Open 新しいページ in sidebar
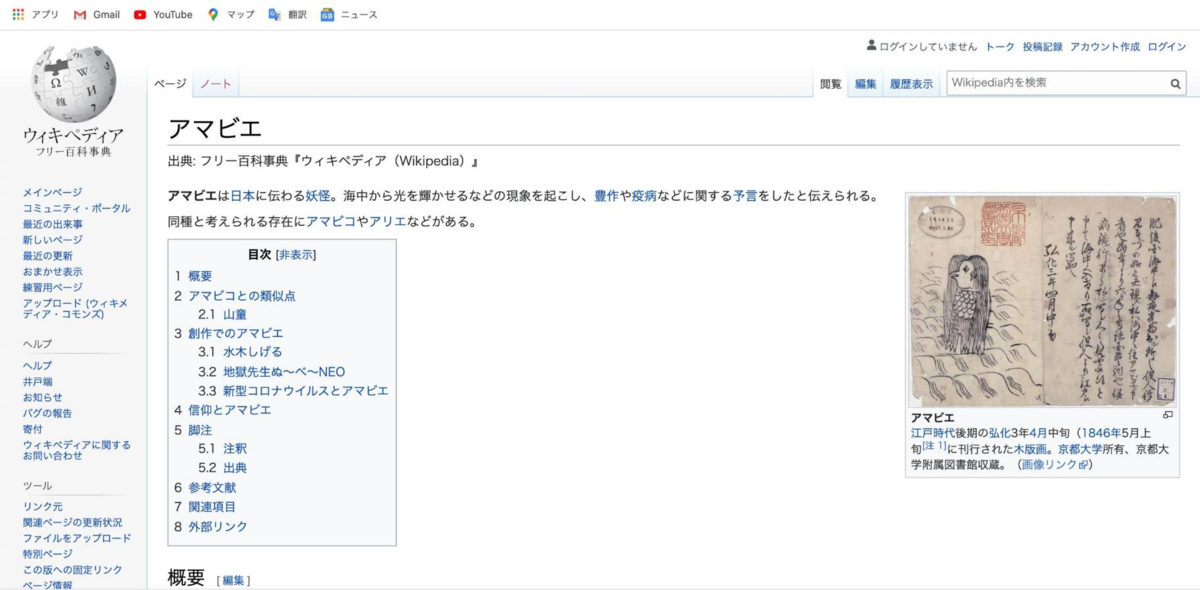This screenshot has height=590, width=1200. [53, 240]
